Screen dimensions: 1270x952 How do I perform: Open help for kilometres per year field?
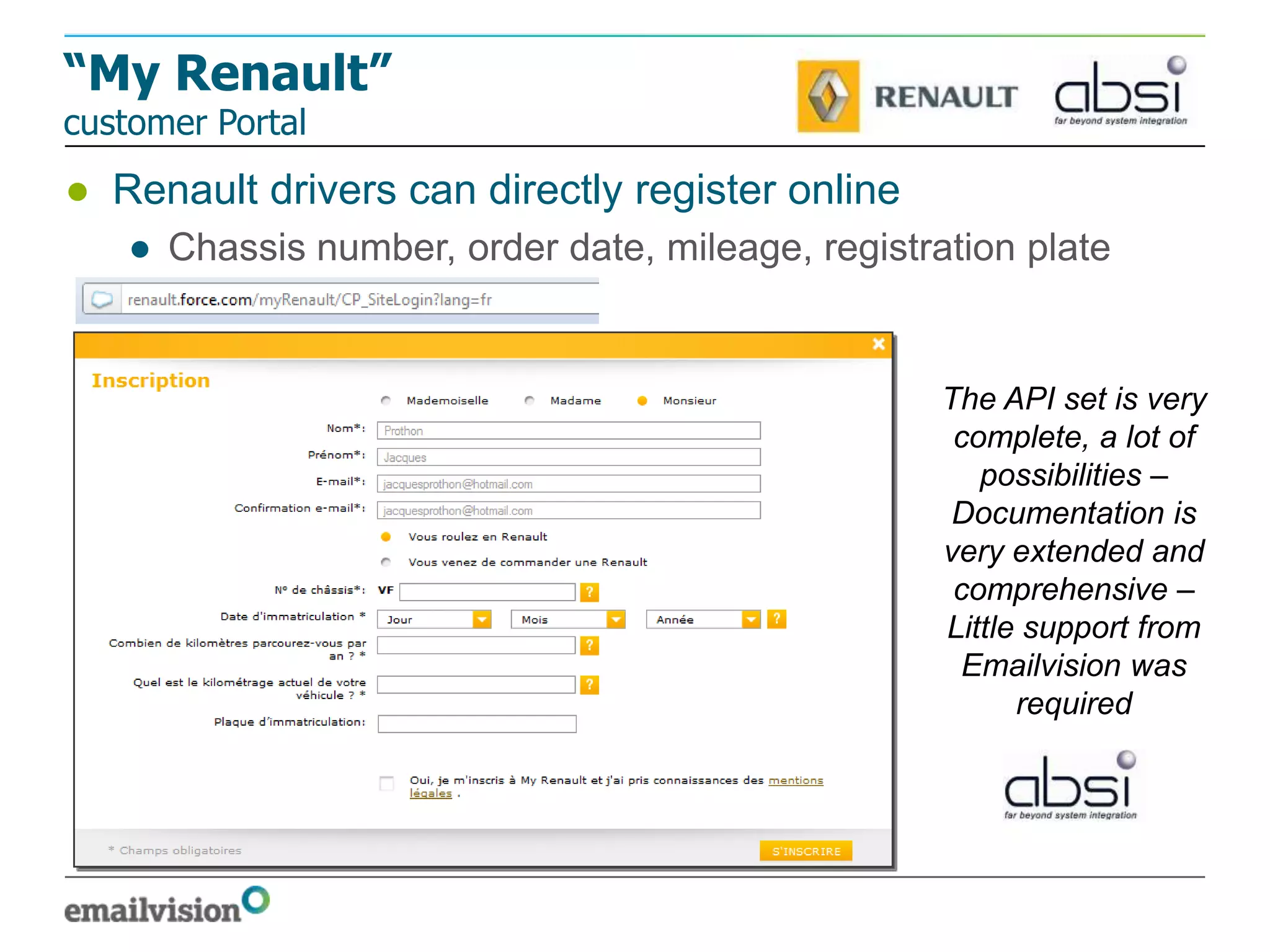pyautogui.click(x=589, y=646)
